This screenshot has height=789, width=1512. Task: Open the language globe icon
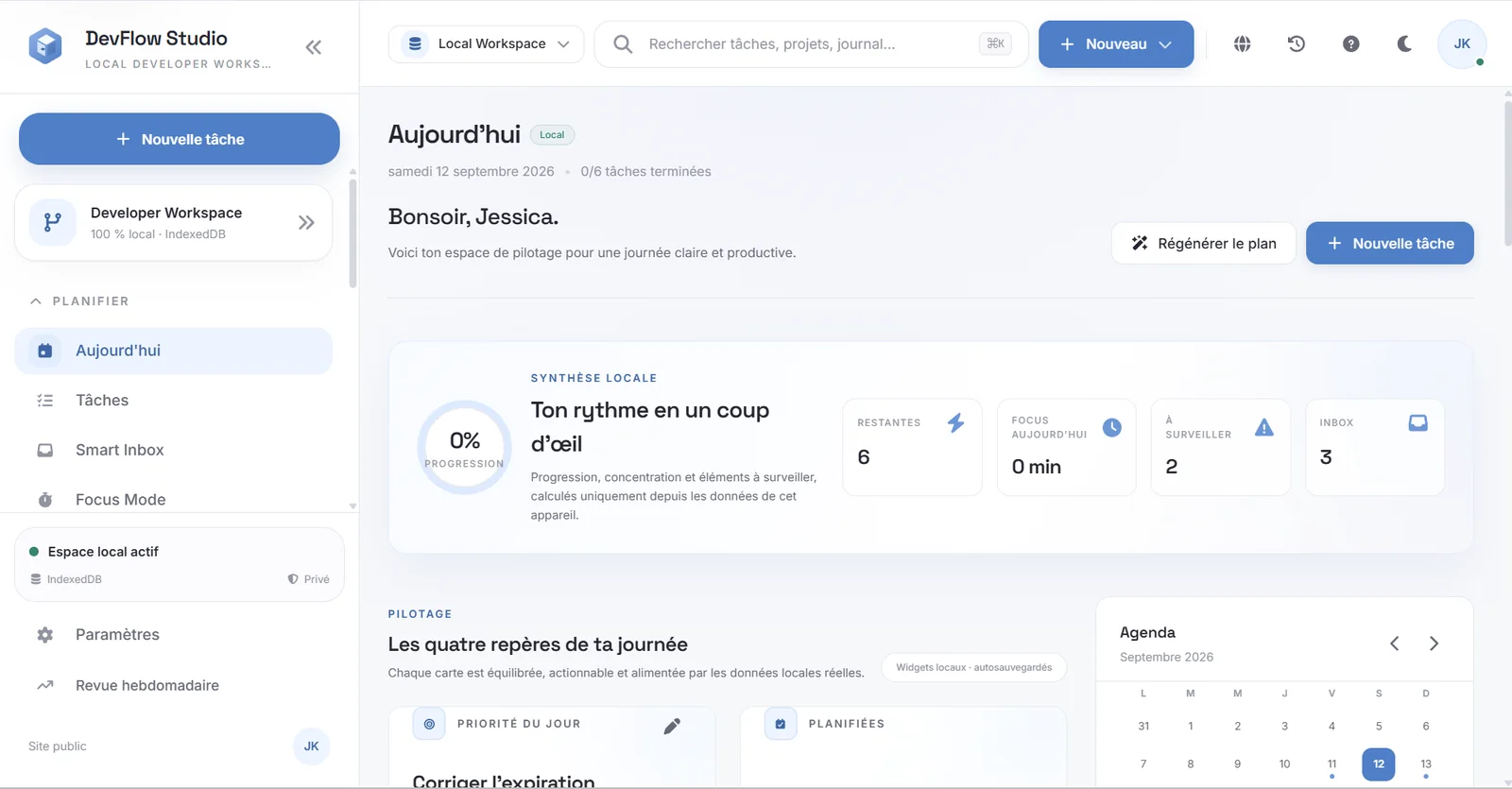1243,43
